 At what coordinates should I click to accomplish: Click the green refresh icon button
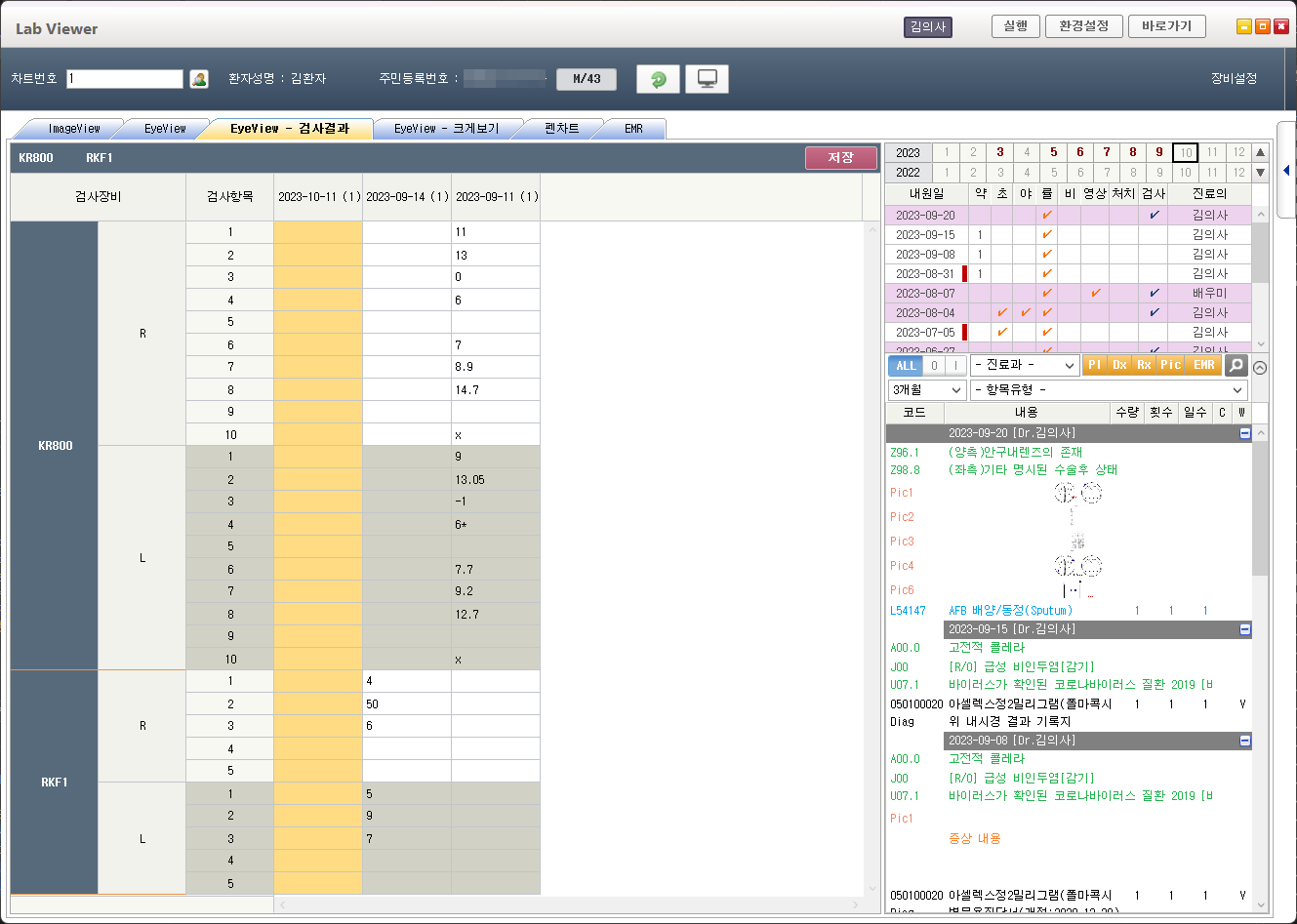pyautogui.click(x=658, y=79)
